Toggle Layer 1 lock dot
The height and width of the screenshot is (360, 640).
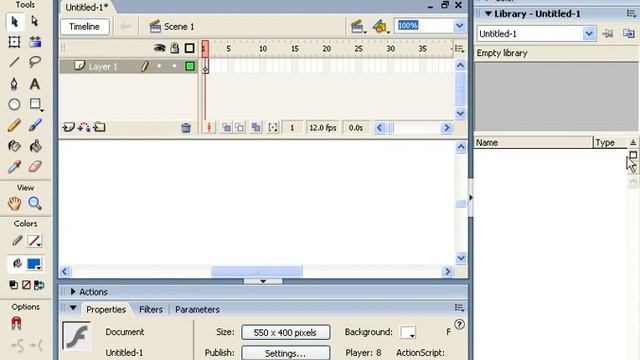(174, 66)
